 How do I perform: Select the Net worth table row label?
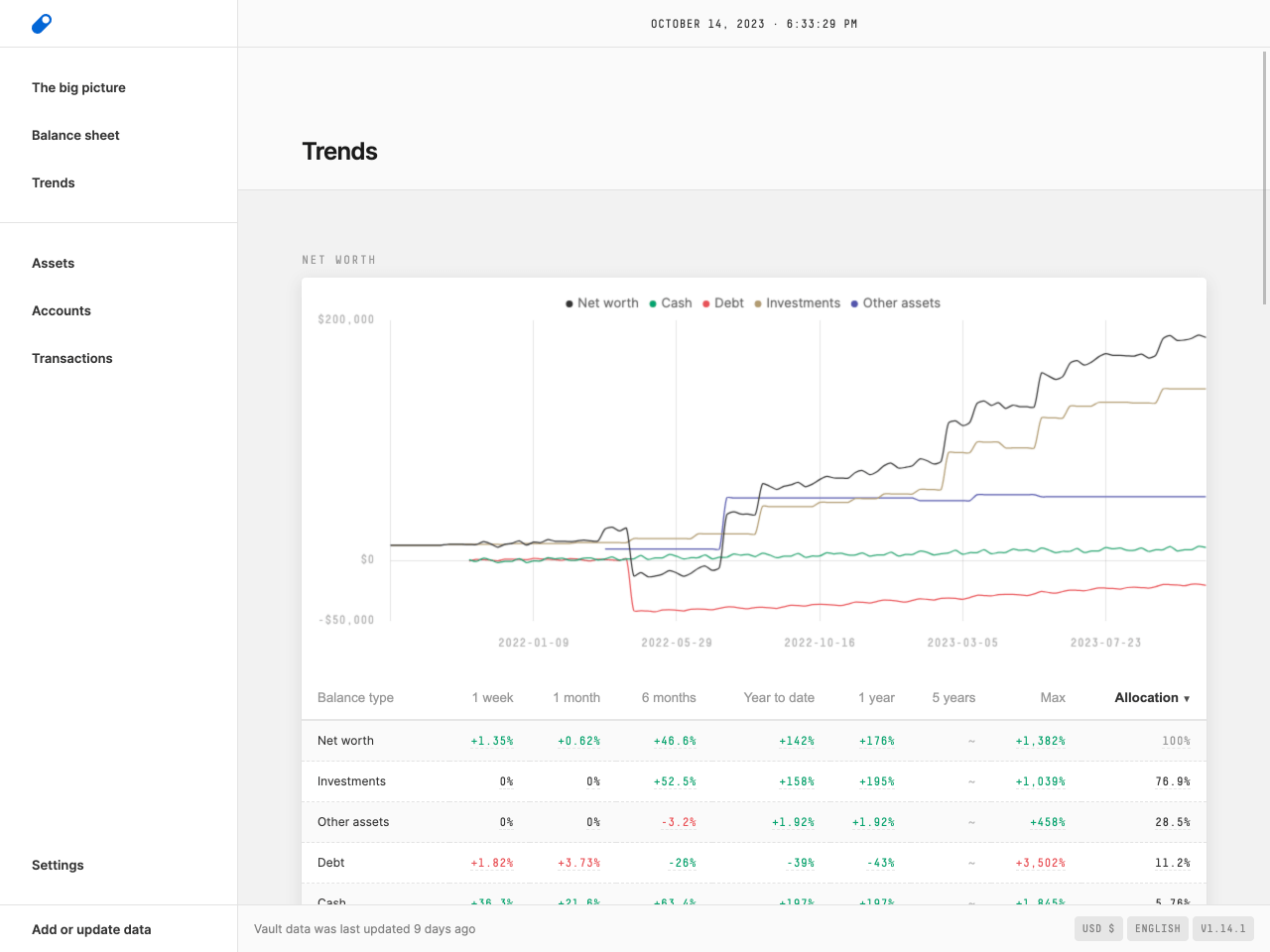click(x=345, y=741)
